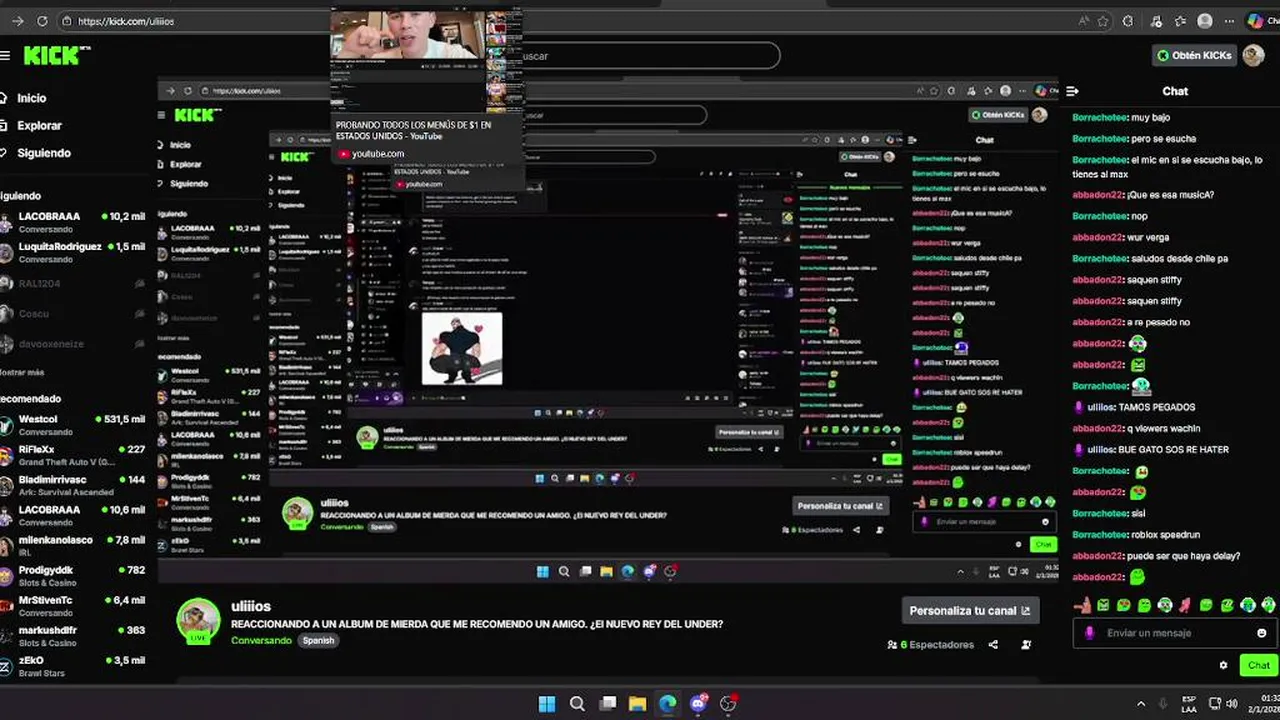Open recommended channel Bladimirrivasc

pyautogui.click(x=75, y=485)
